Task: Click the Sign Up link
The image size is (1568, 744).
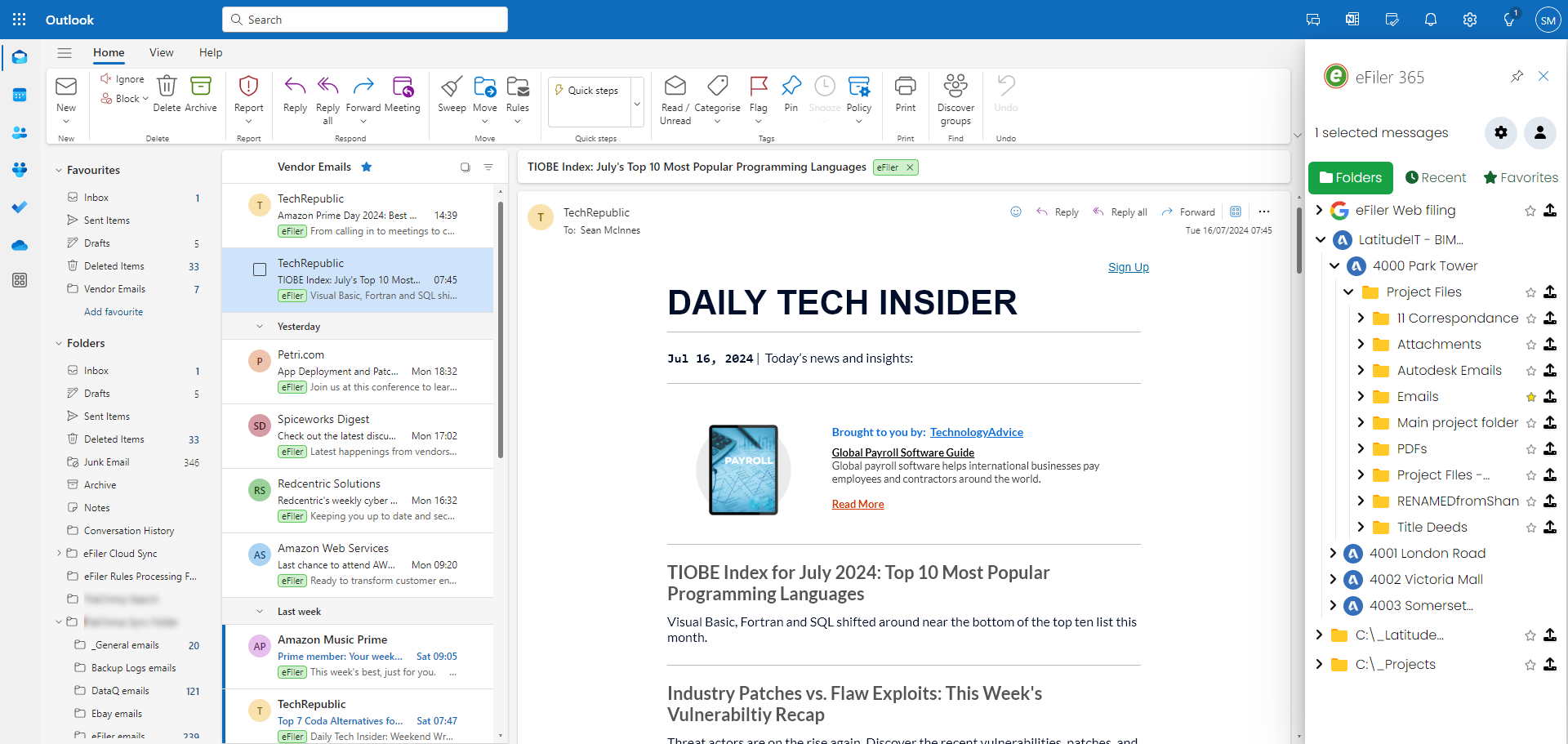Action: [1129, 267]
